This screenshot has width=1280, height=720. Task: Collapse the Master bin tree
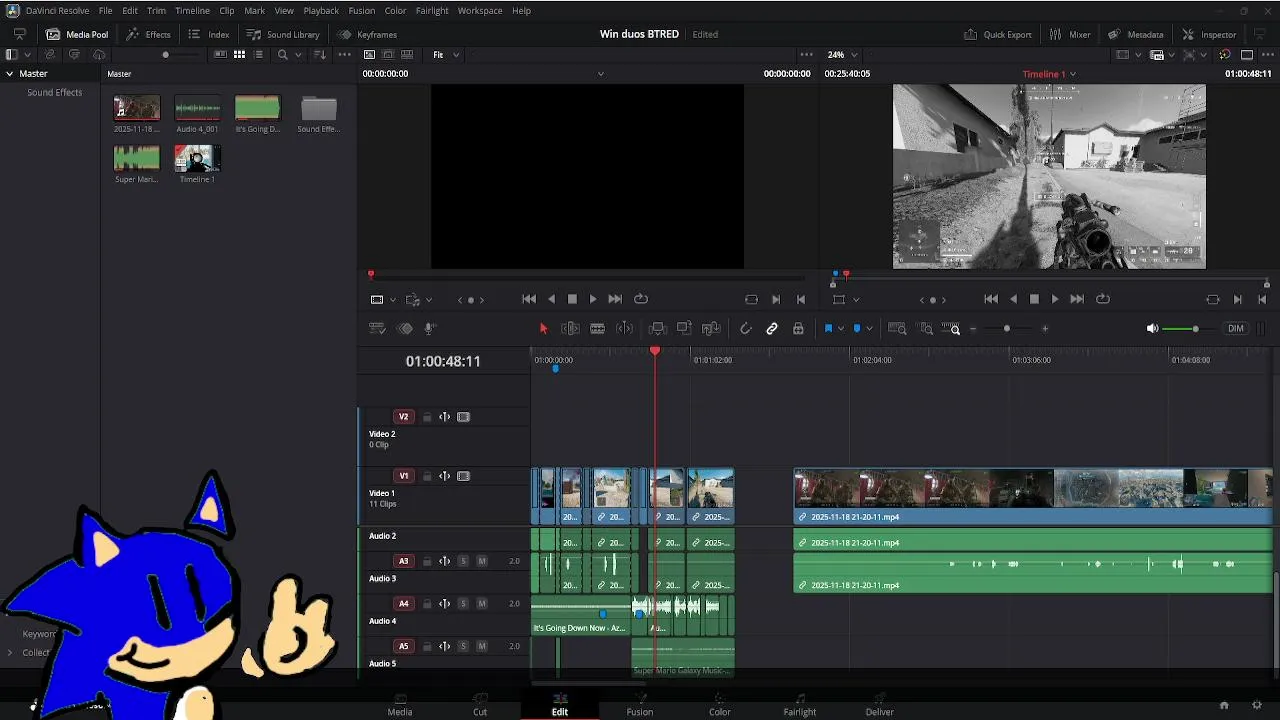tap(10, 74)
